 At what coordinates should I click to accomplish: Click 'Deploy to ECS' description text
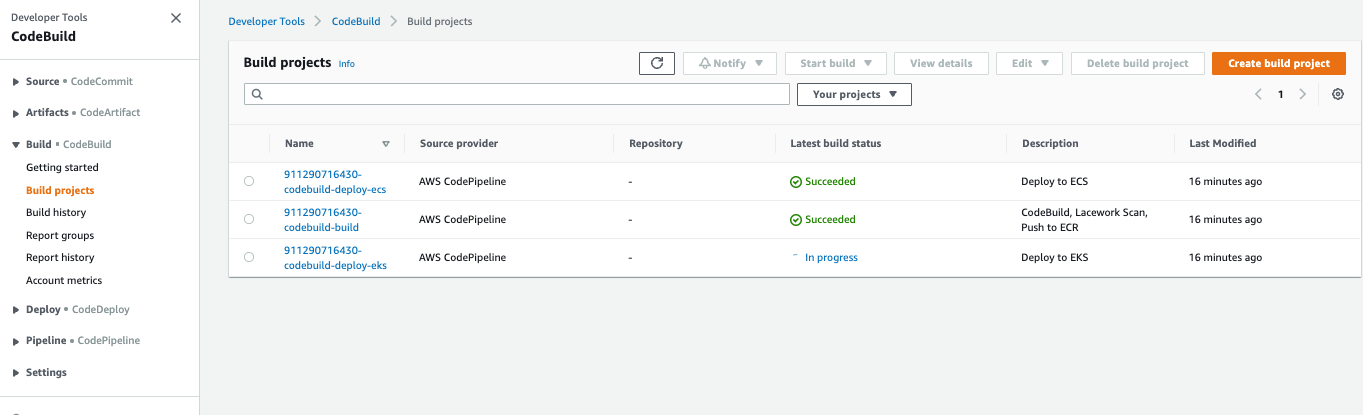[1055, 182]
